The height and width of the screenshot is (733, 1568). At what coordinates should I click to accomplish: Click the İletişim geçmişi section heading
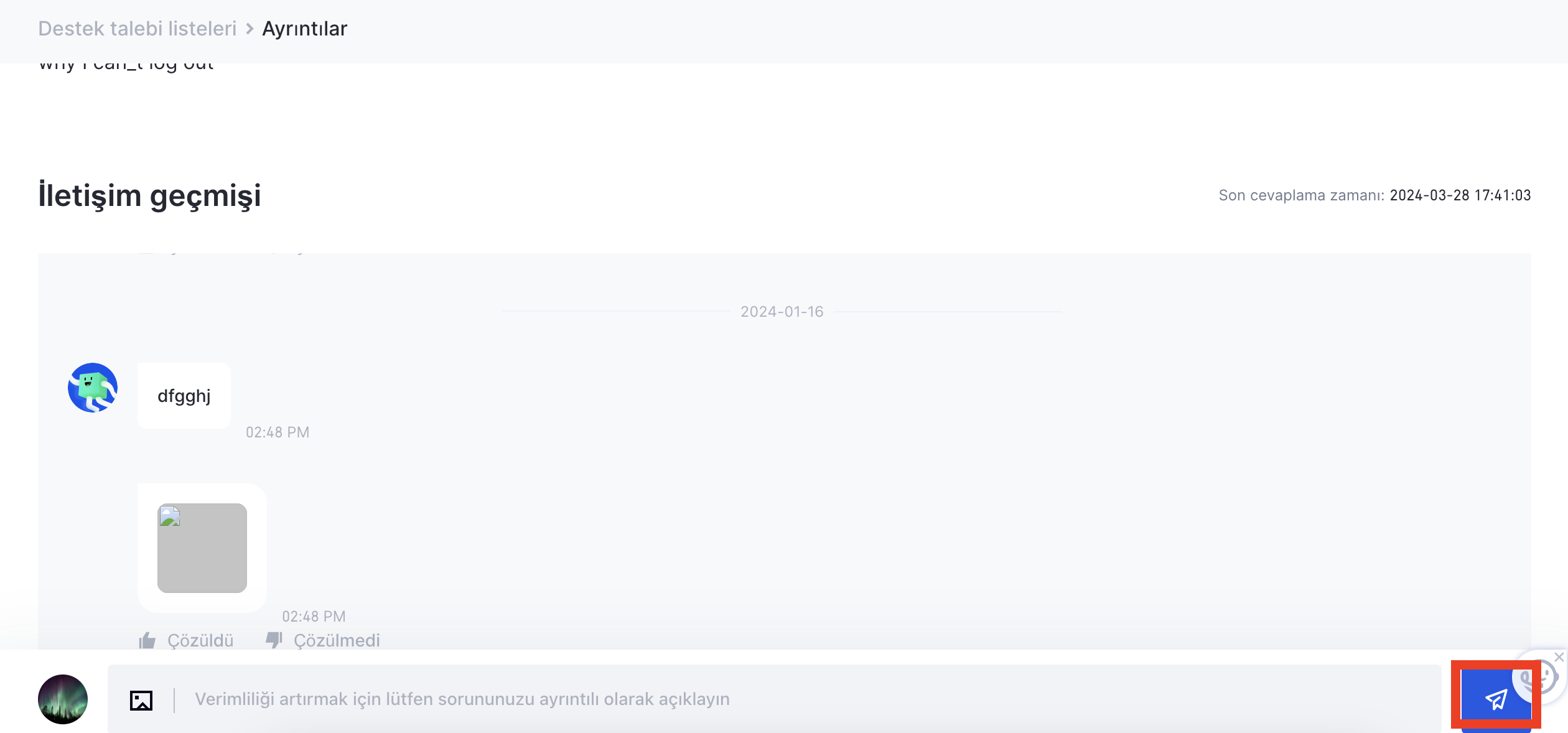pos(150,195)
